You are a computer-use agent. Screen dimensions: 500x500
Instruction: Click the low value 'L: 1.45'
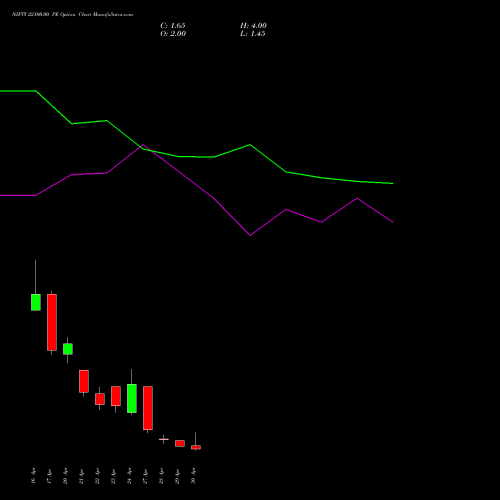(252, 34)
